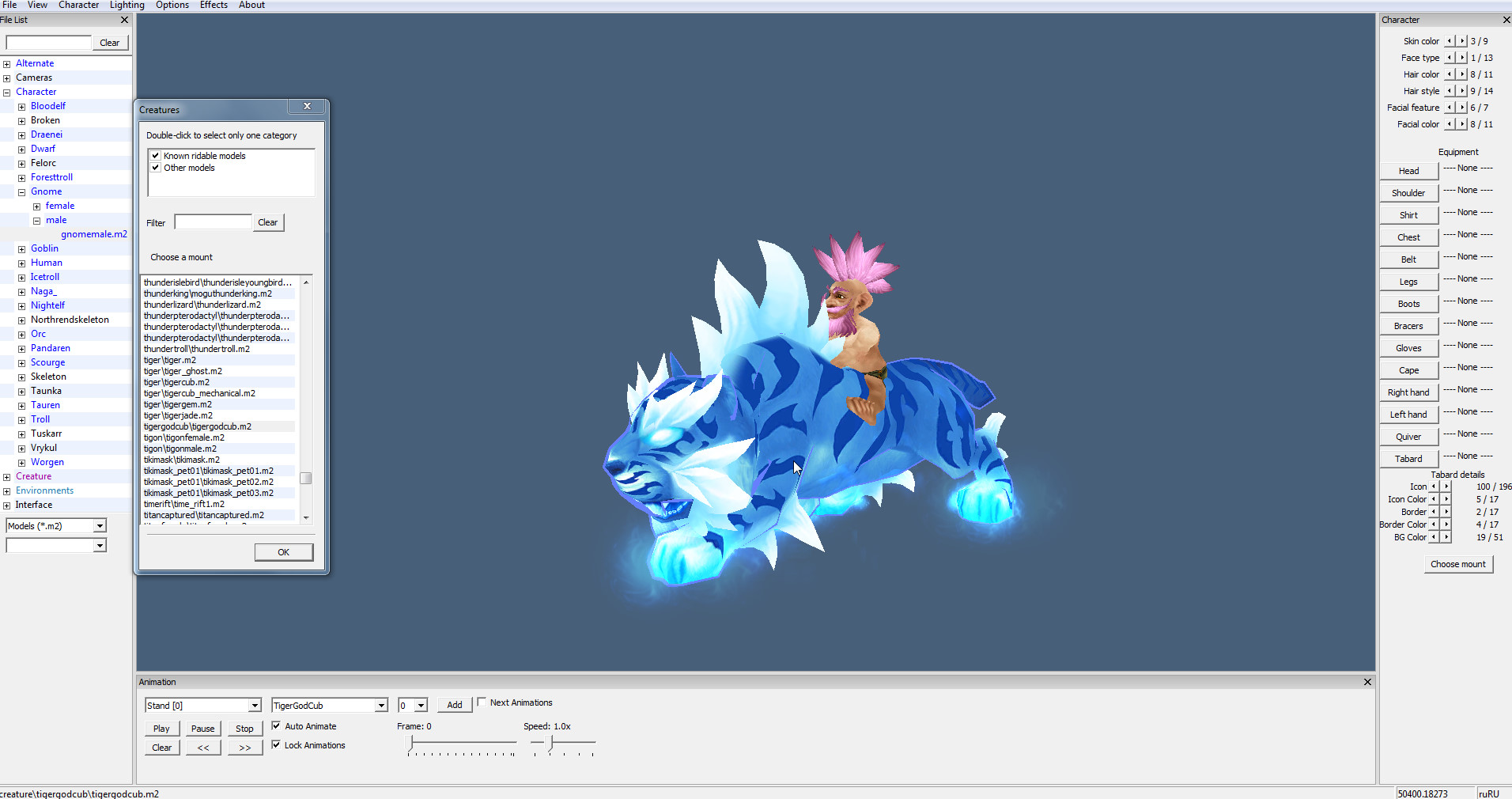This screenshot has width=1512, height=799.
Task: Open the Effects menu
Action: (214, 6)
